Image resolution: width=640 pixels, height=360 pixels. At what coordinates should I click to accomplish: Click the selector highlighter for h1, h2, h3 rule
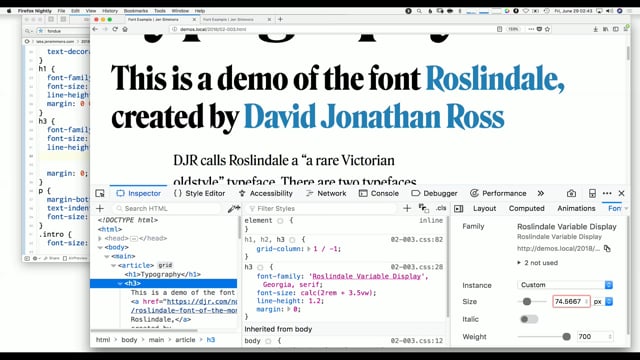292,240
